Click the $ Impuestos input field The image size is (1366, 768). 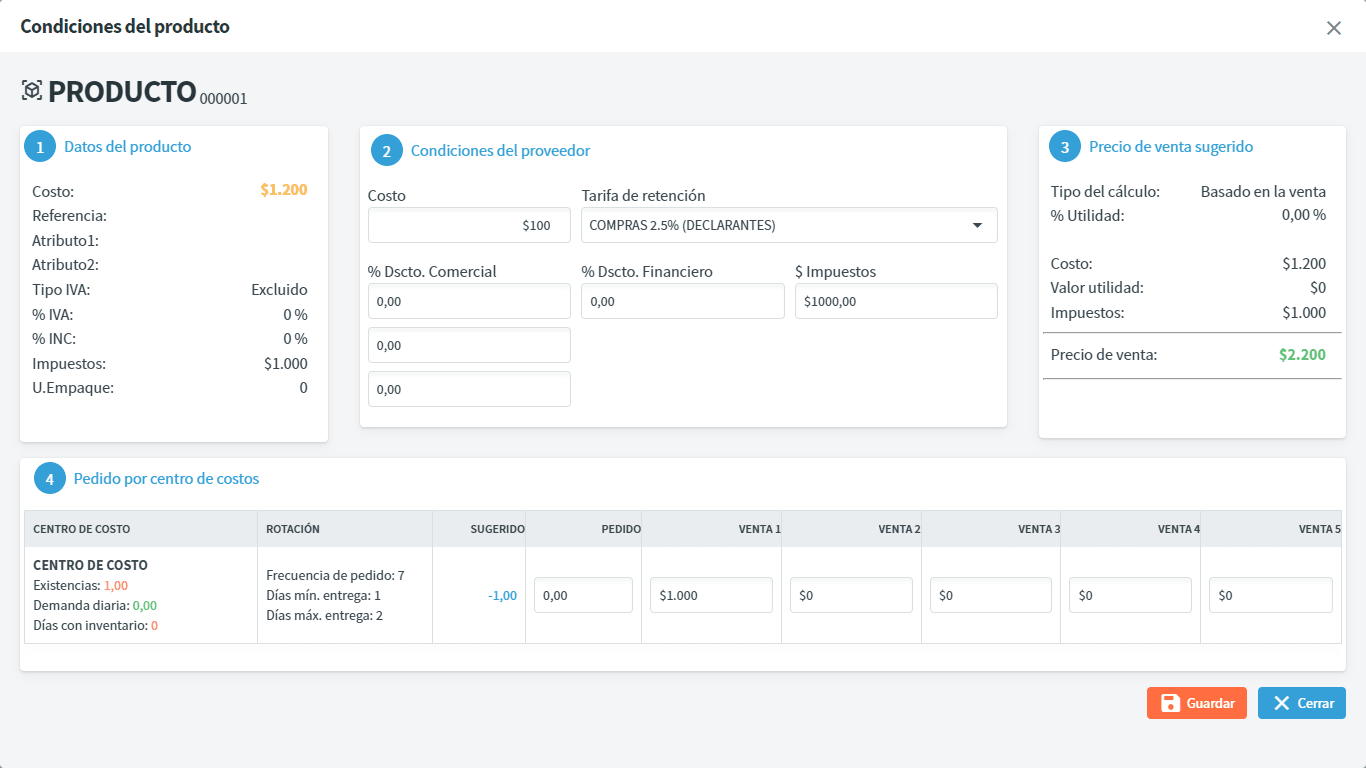896,301
